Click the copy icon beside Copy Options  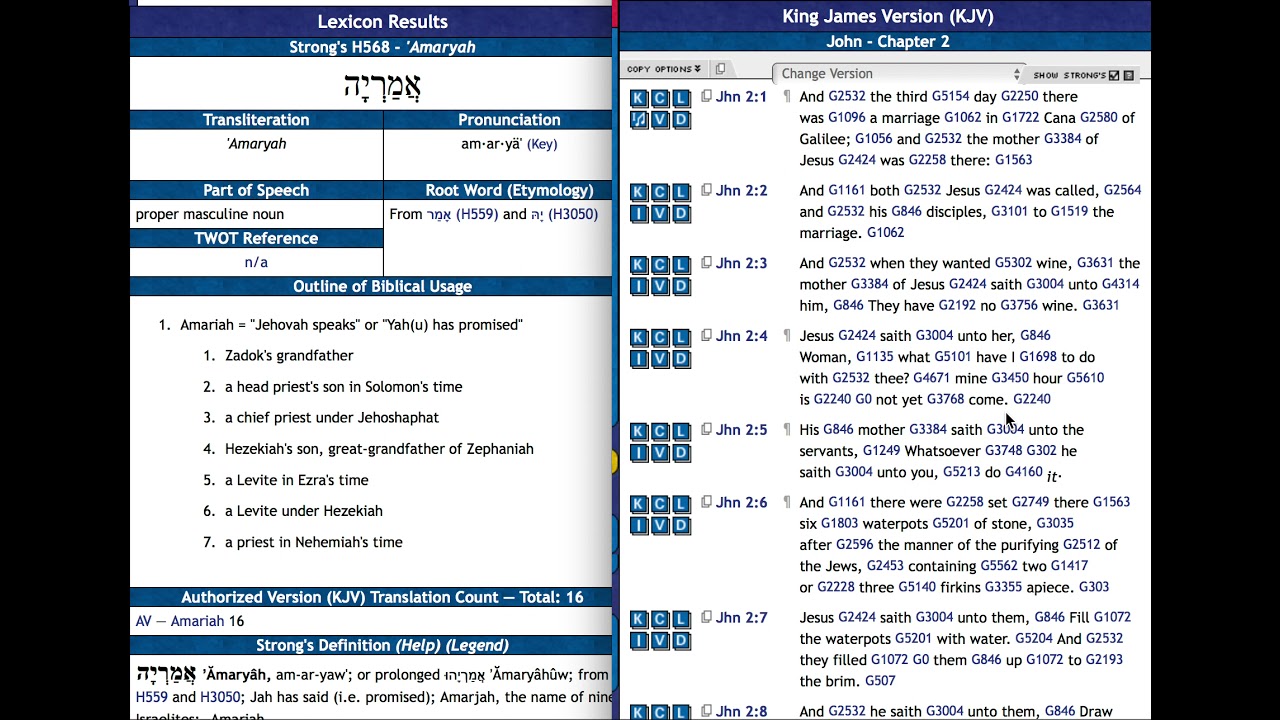click(x=720, y=69)
